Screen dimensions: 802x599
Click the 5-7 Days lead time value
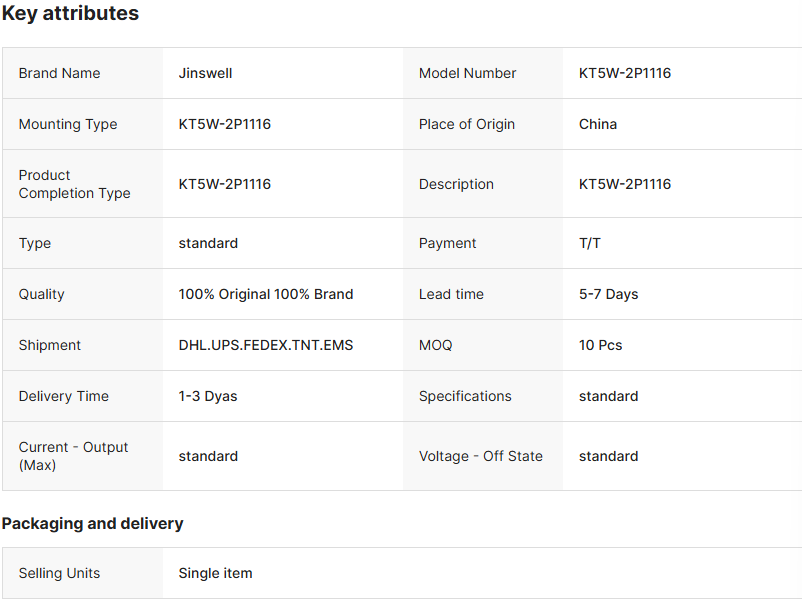[x=608, y=294]
